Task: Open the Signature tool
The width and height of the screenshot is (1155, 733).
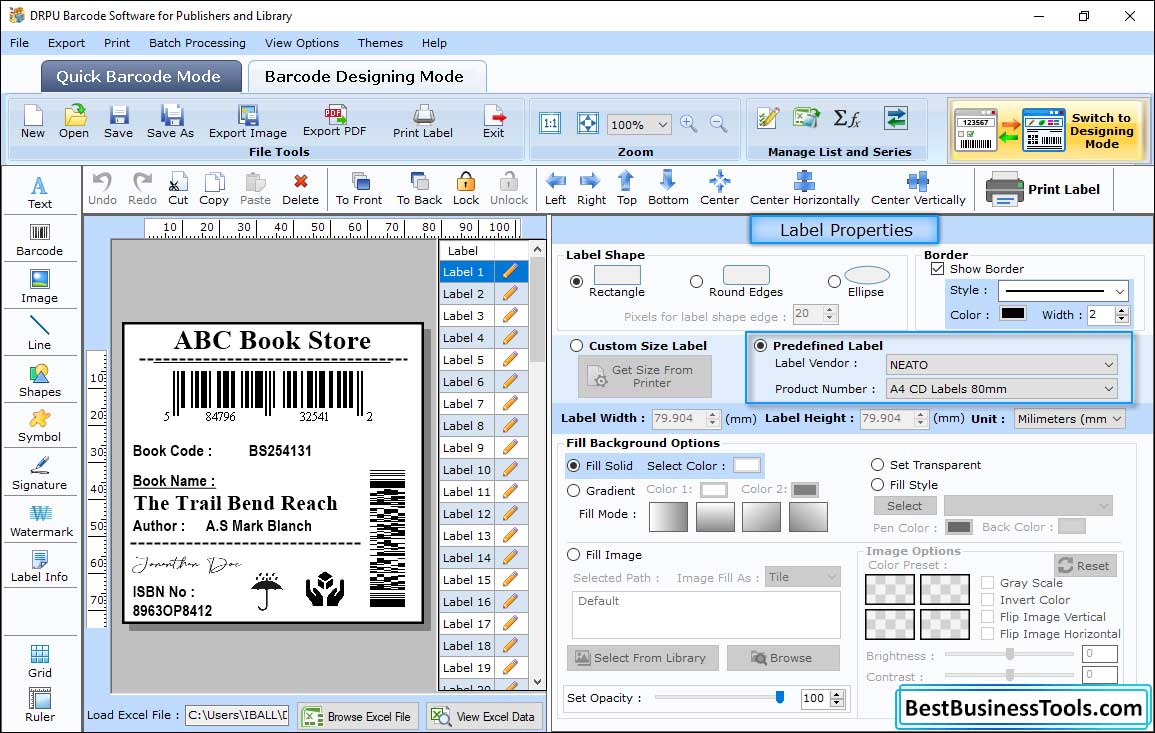Action: coord(40,474)
